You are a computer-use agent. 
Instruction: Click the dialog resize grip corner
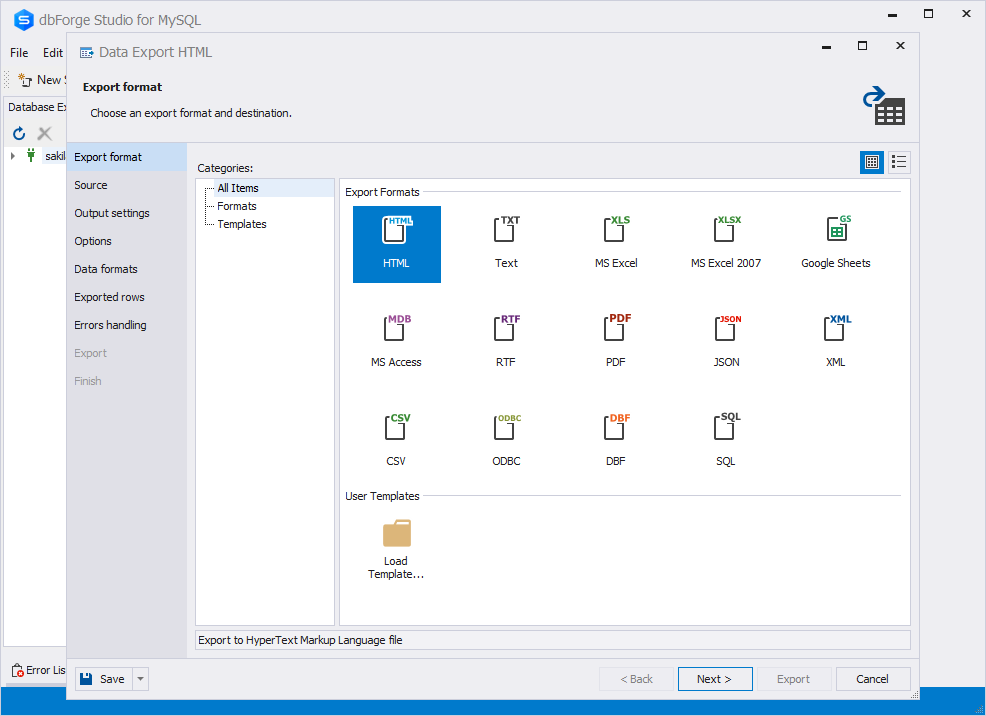point(915,695)
